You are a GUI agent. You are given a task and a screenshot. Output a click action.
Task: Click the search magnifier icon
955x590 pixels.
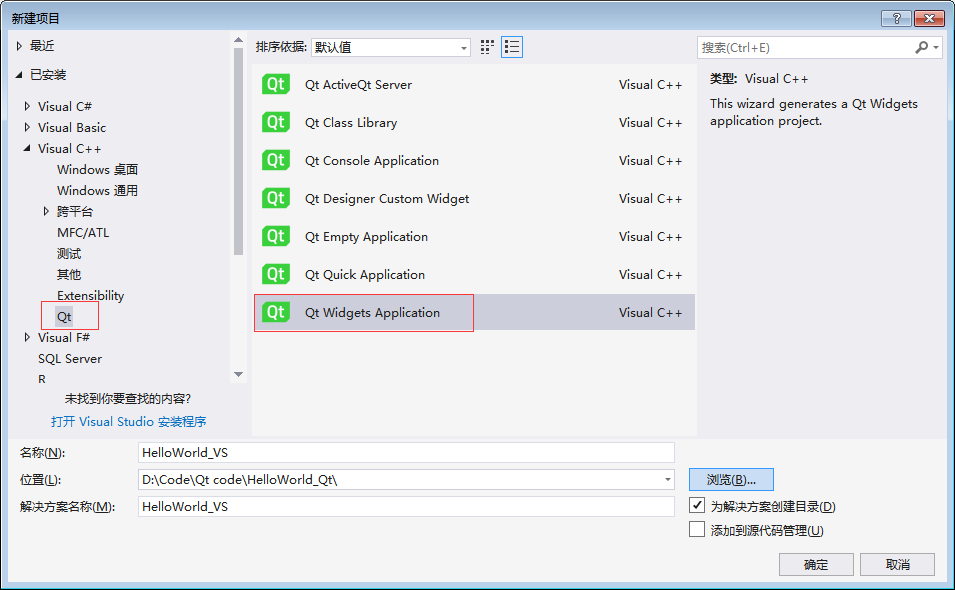coord(921,47)
